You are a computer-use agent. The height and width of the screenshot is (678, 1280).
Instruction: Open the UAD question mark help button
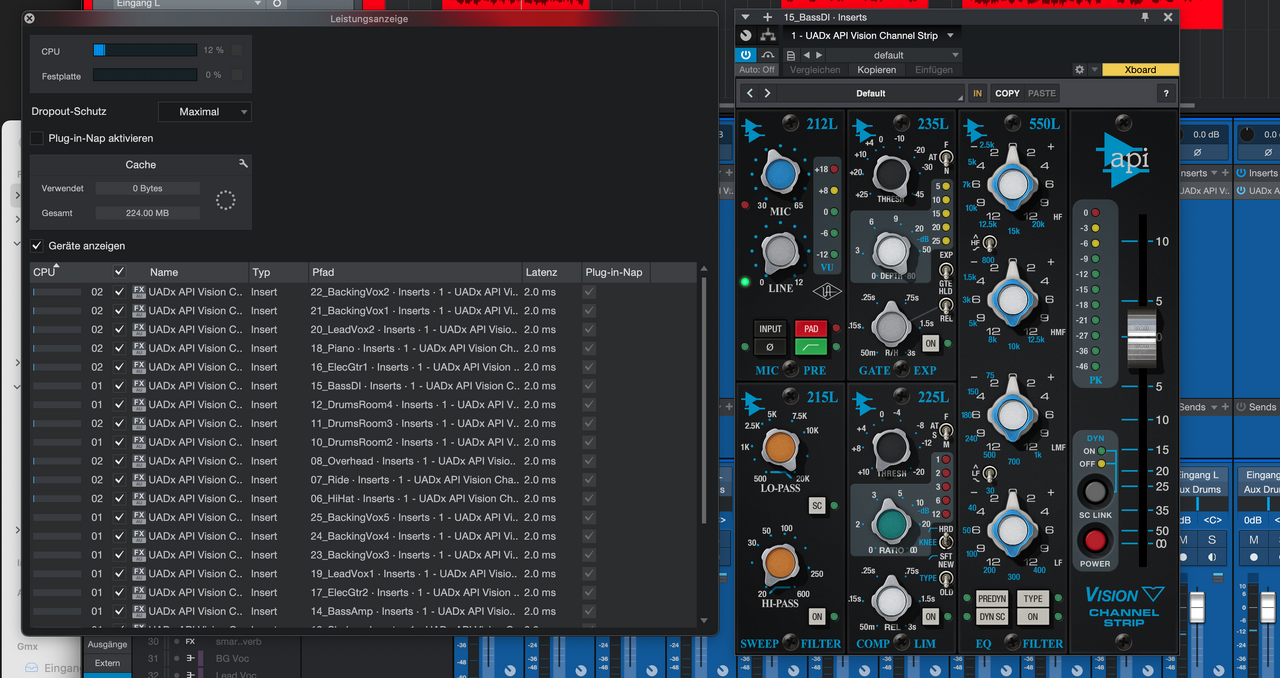[x=1165, y=93]
